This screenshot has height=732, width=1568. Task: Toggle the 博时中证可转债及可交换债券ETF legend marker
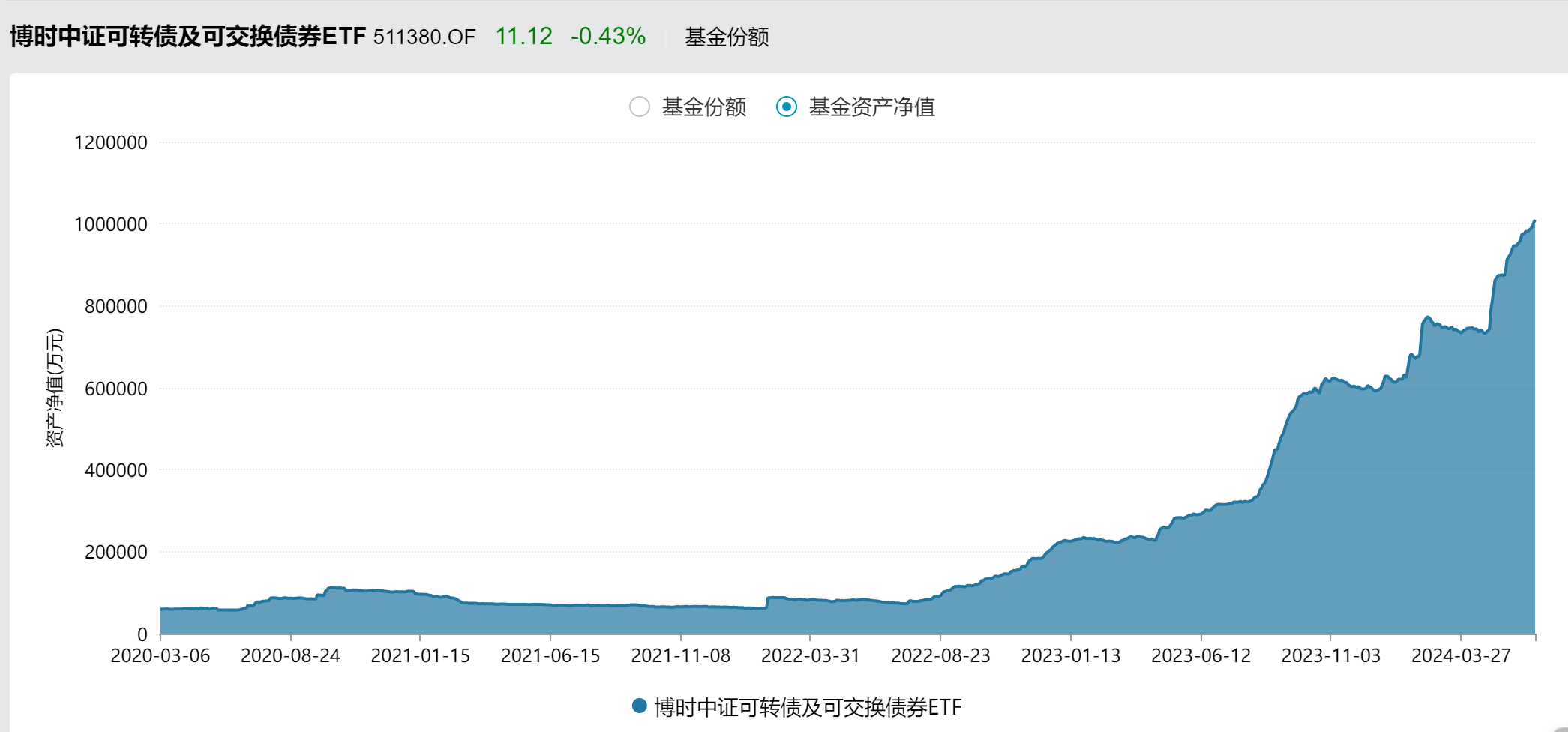[x=640, y=706]
